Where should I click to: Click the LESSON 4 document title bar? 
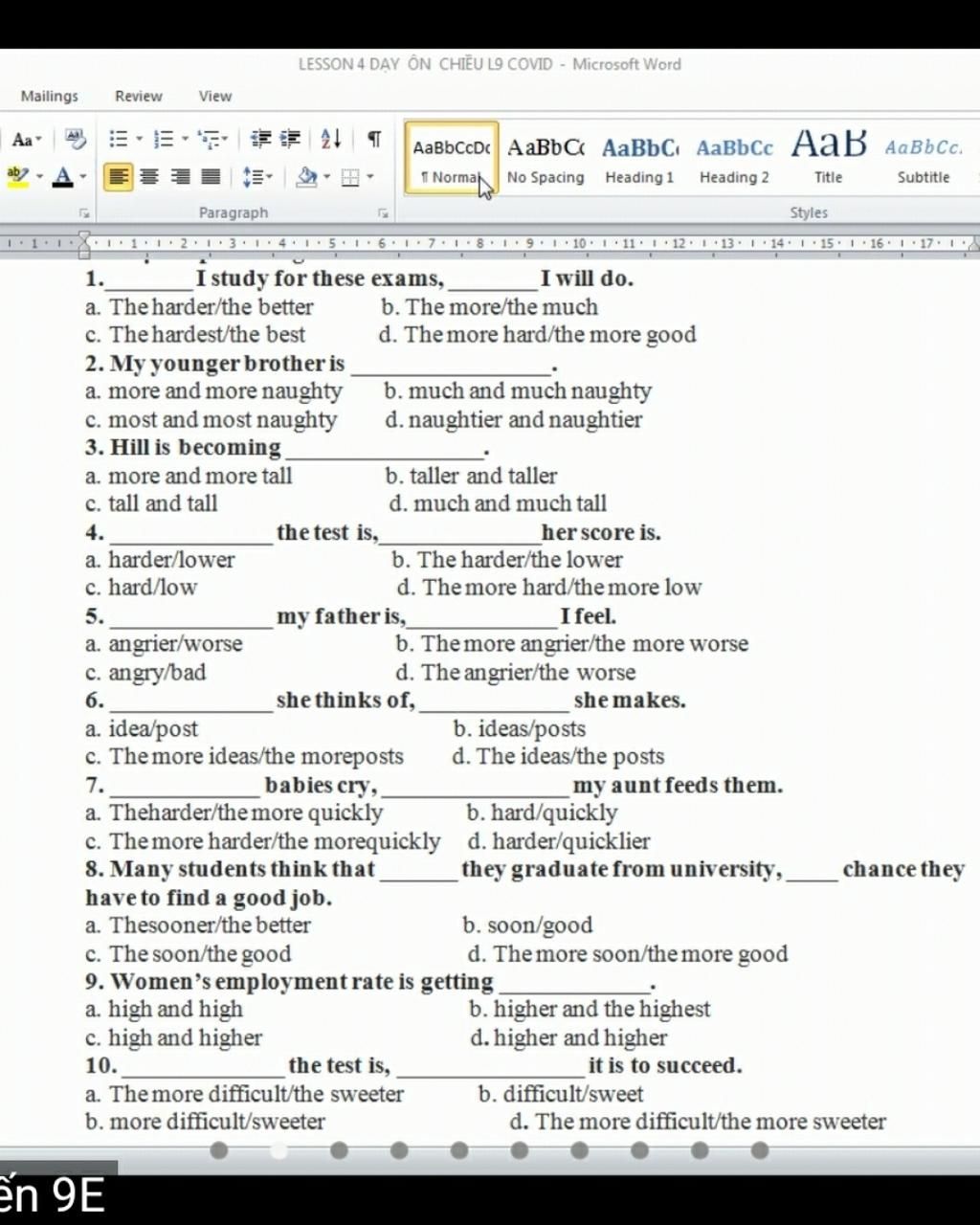(490, 64)
